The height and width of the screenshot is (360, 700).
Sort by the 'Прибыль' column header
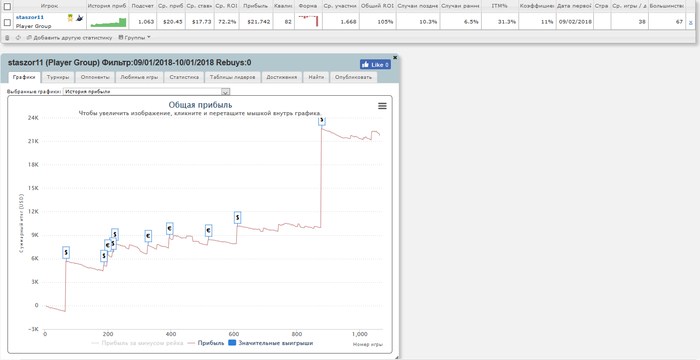point(256,7)
